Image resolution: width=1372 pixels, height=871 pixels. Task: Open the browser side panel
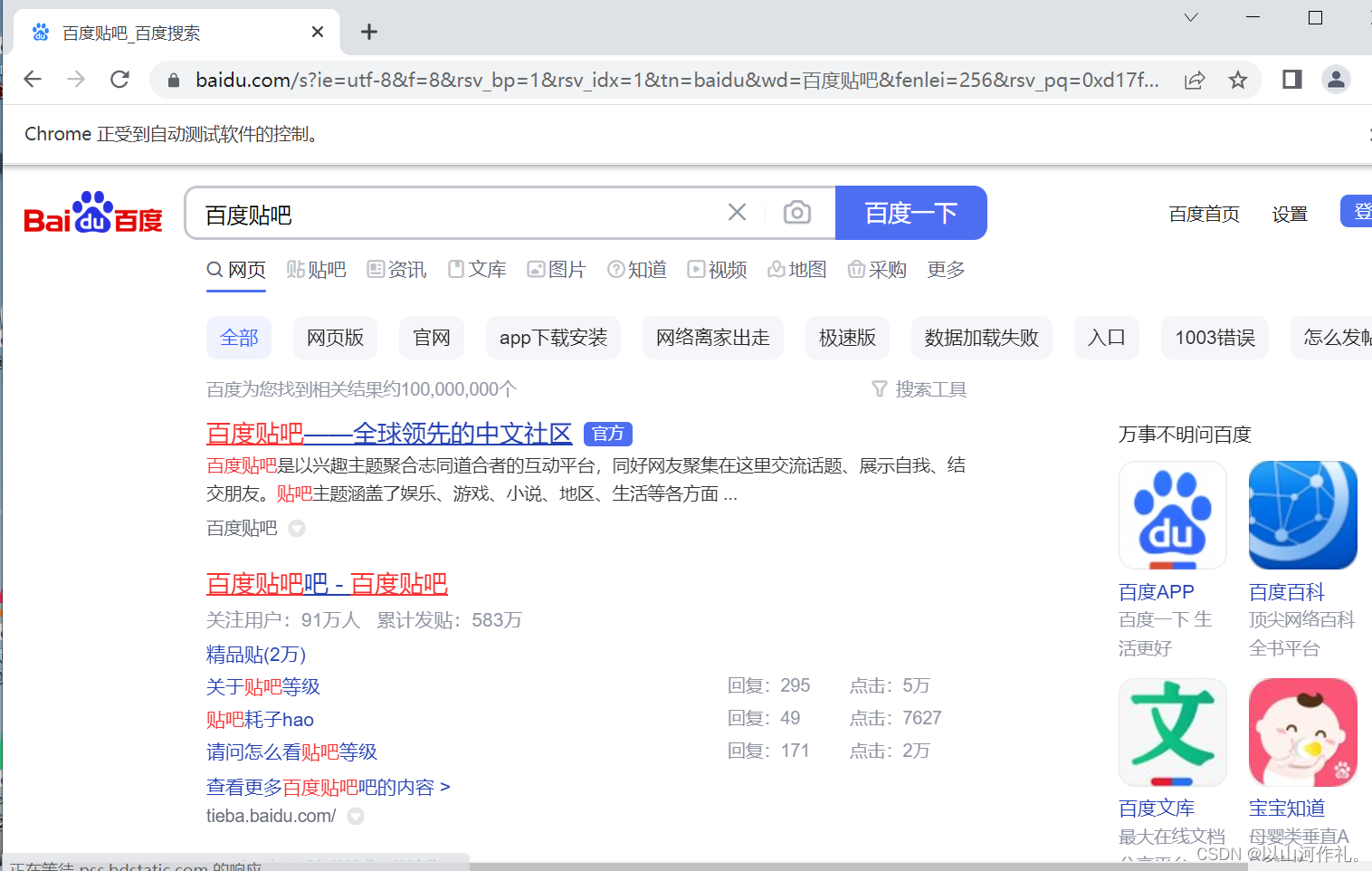pos(1292,80)
